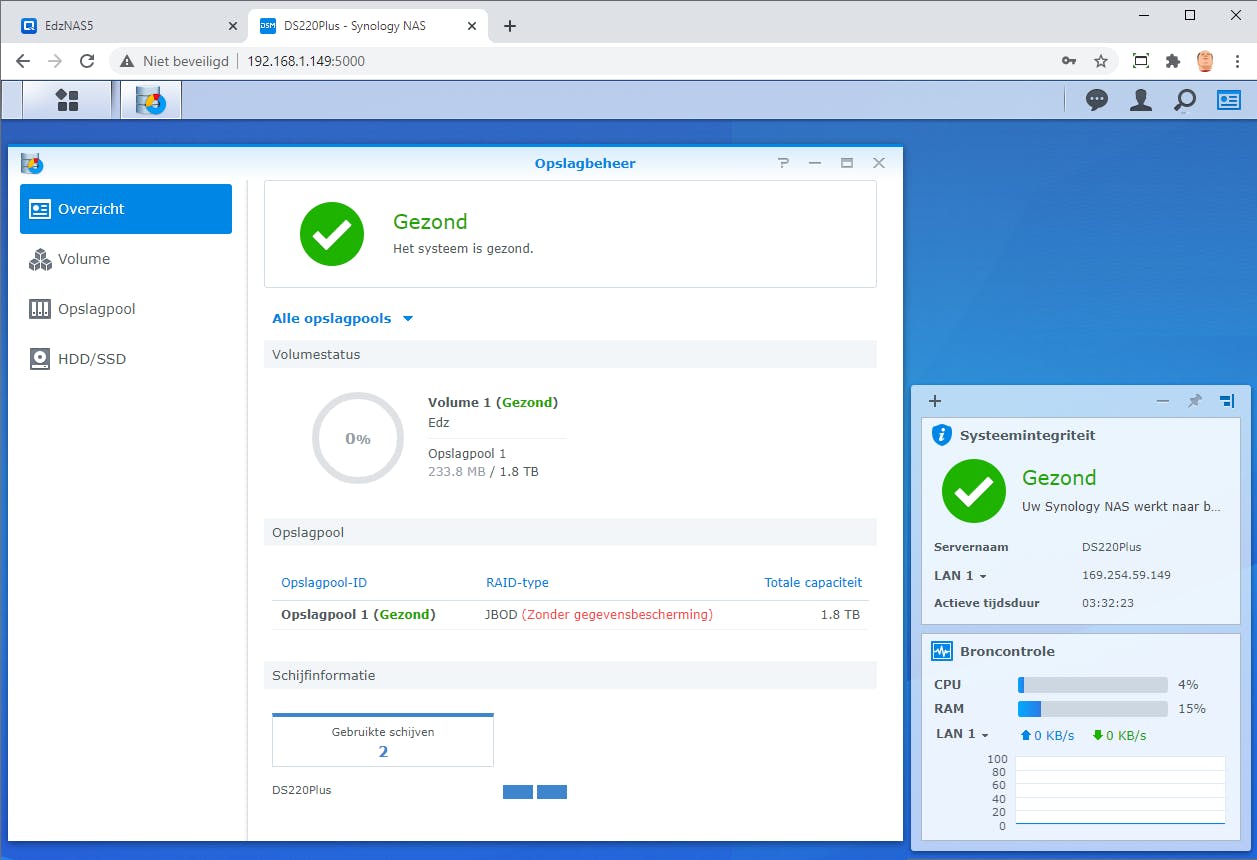Click the first blue disk slot indicator
The height and width of the screenshot is (860, 1257).
(518, 792)
